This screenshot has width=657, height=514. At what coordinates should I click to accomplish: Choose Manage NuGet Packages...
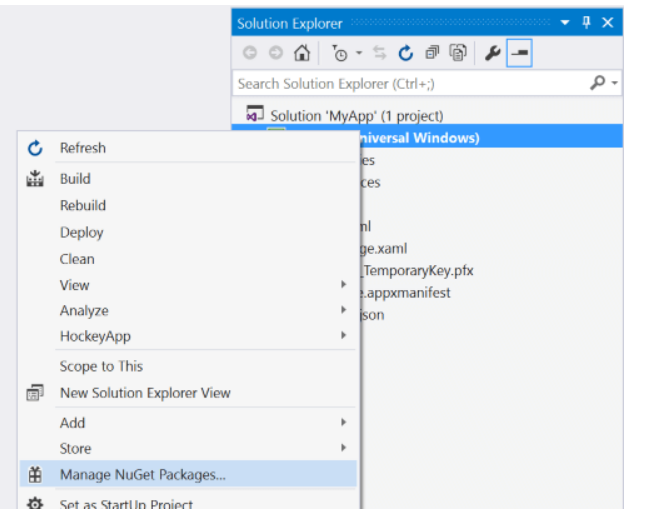tap(188, 474)
